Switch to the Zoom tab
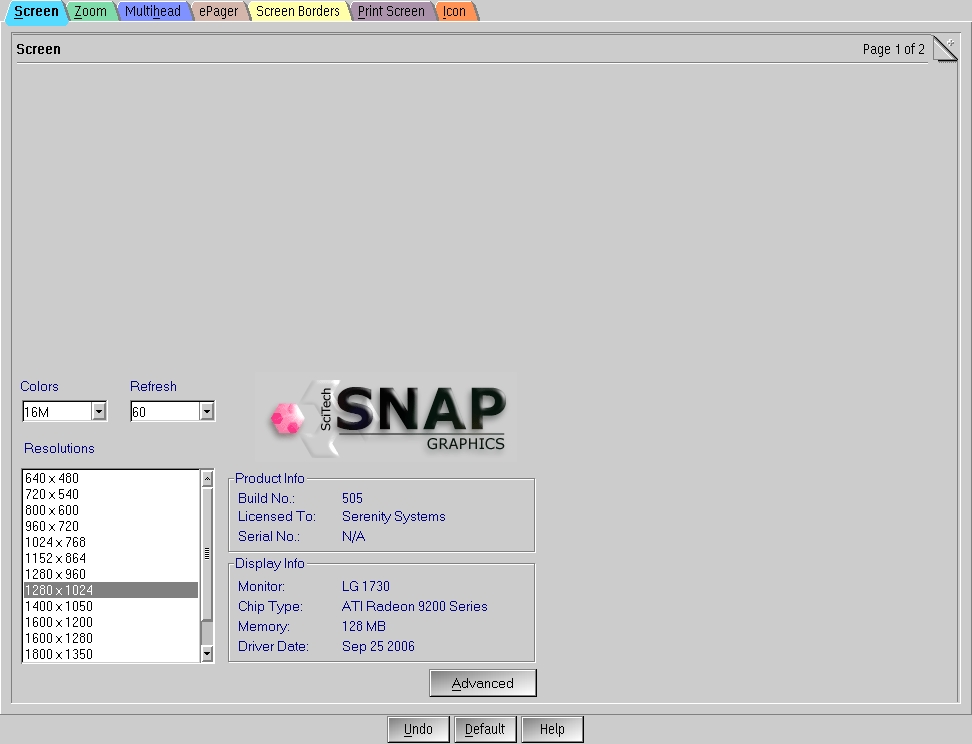The image size is (972, 744). (x=90, y=12)
